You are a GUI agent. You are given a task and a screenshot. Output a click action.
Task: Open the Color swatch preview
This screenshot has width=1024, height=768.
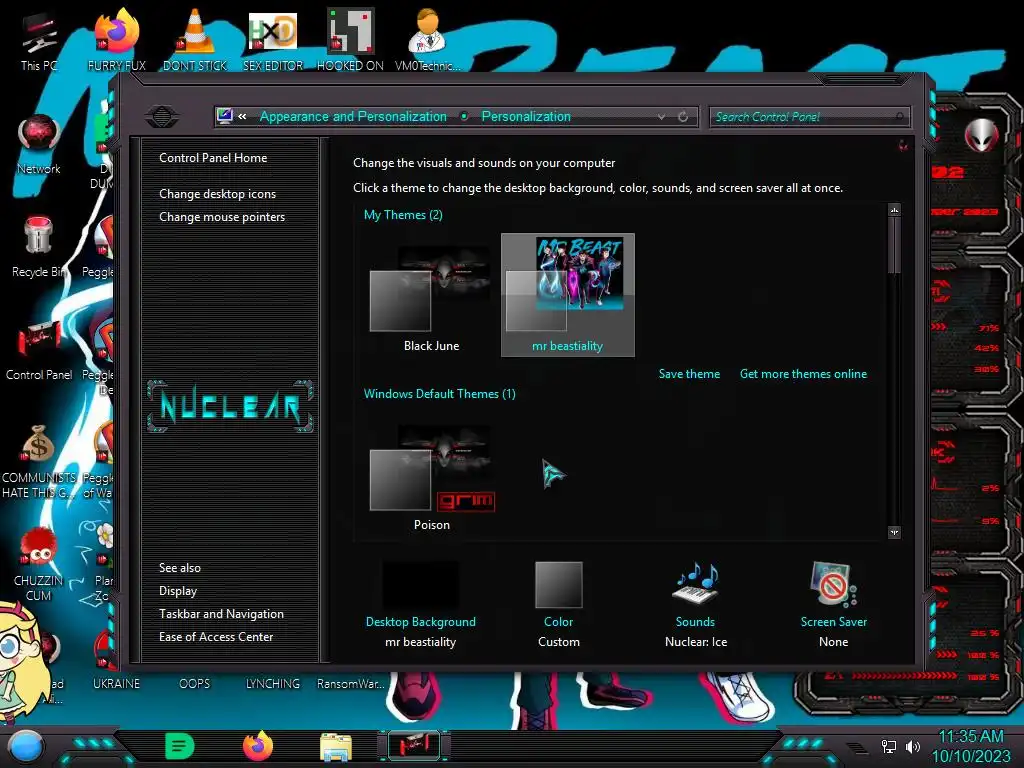pyautogui.click(x=558, y=584)
